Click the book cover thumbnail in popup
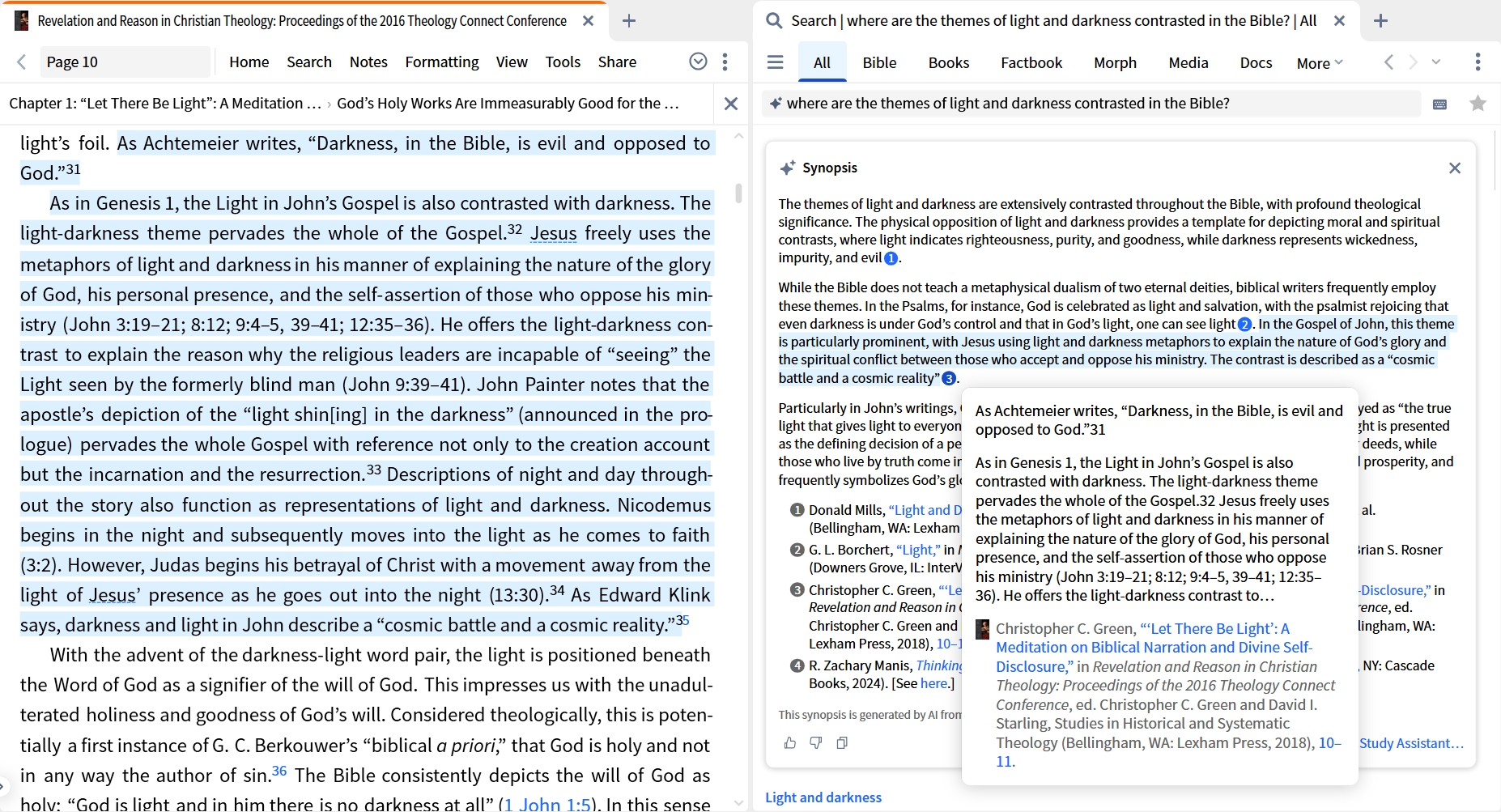The width and height of the screenshot is (1501, 812). [983, 629]
